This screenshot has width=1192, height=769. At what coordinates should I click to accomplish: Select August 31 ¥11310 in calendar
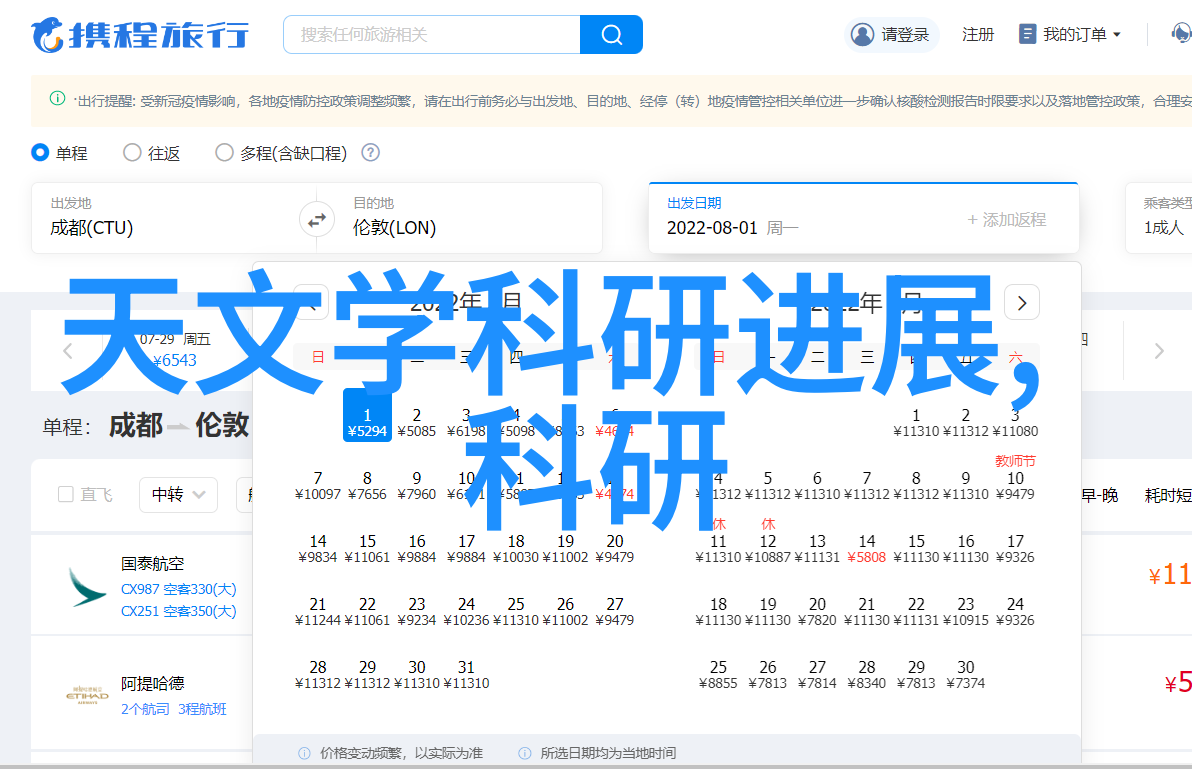(466, 675)
